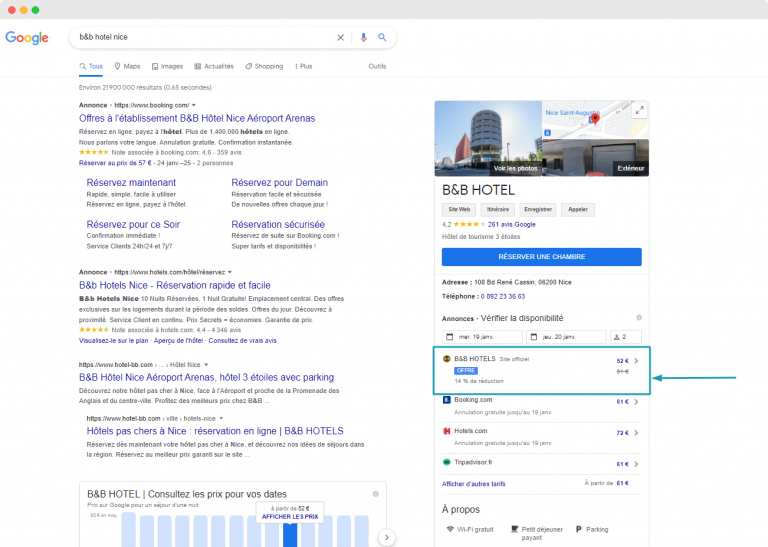Select the Tous tab
Viewport: 768px width, 547px height.
point(91,66)
